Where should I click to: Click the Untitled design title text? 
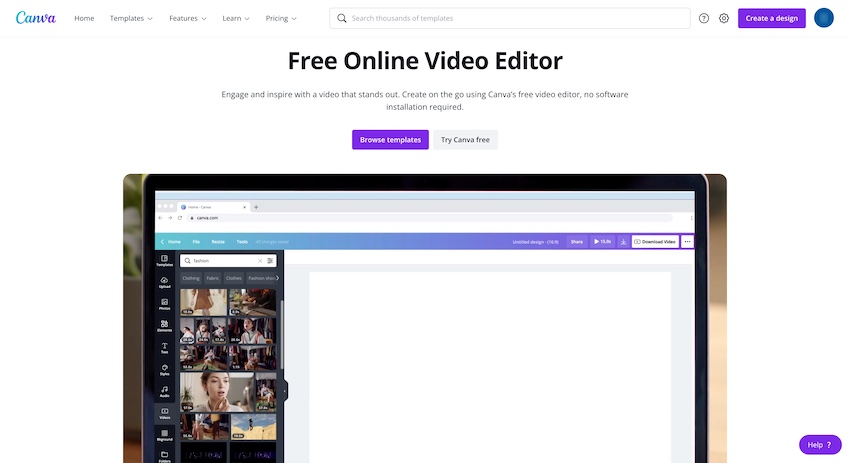[536, 242]
